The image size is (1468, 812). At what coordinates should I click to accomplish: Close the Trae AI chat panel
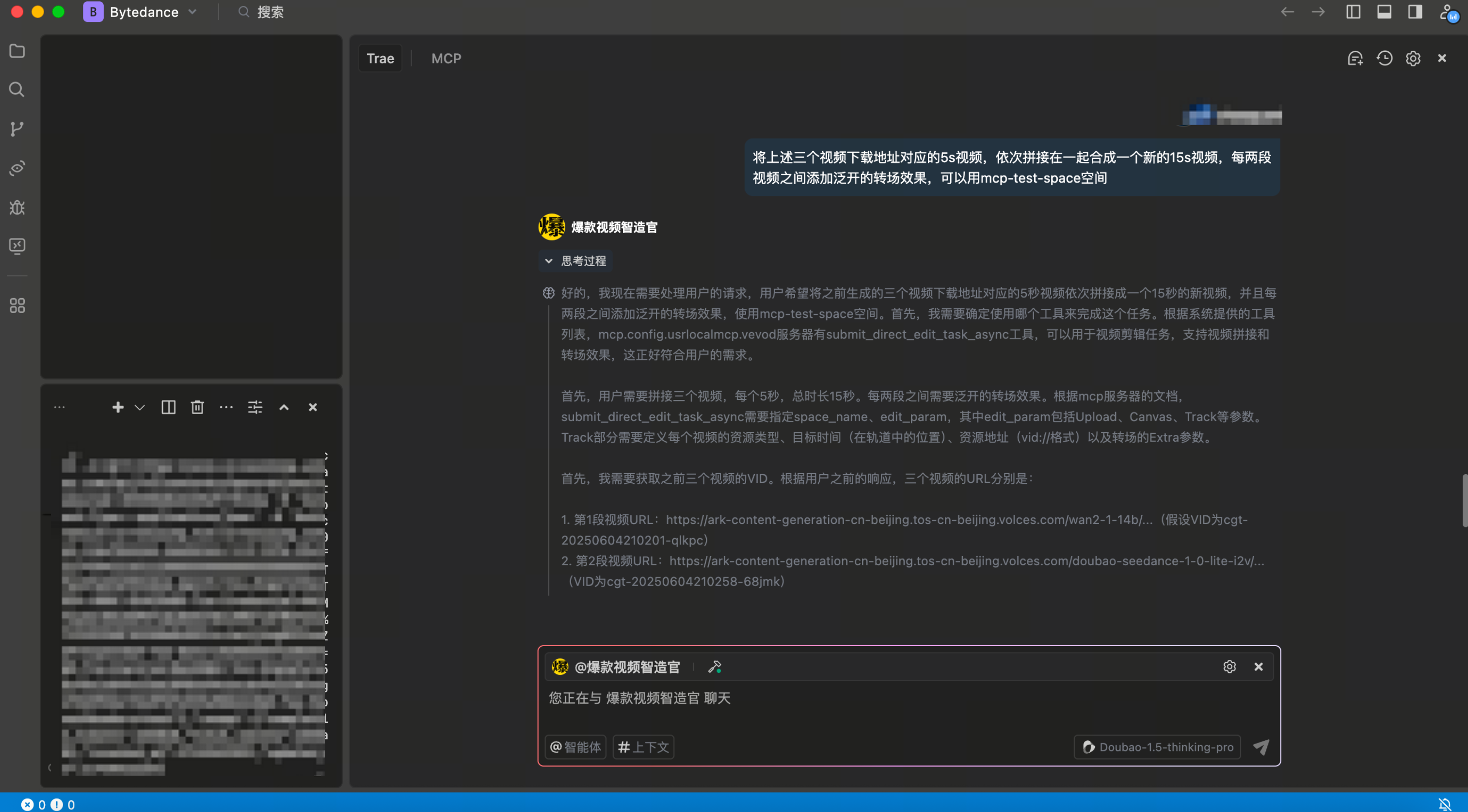coord(1442,58)
